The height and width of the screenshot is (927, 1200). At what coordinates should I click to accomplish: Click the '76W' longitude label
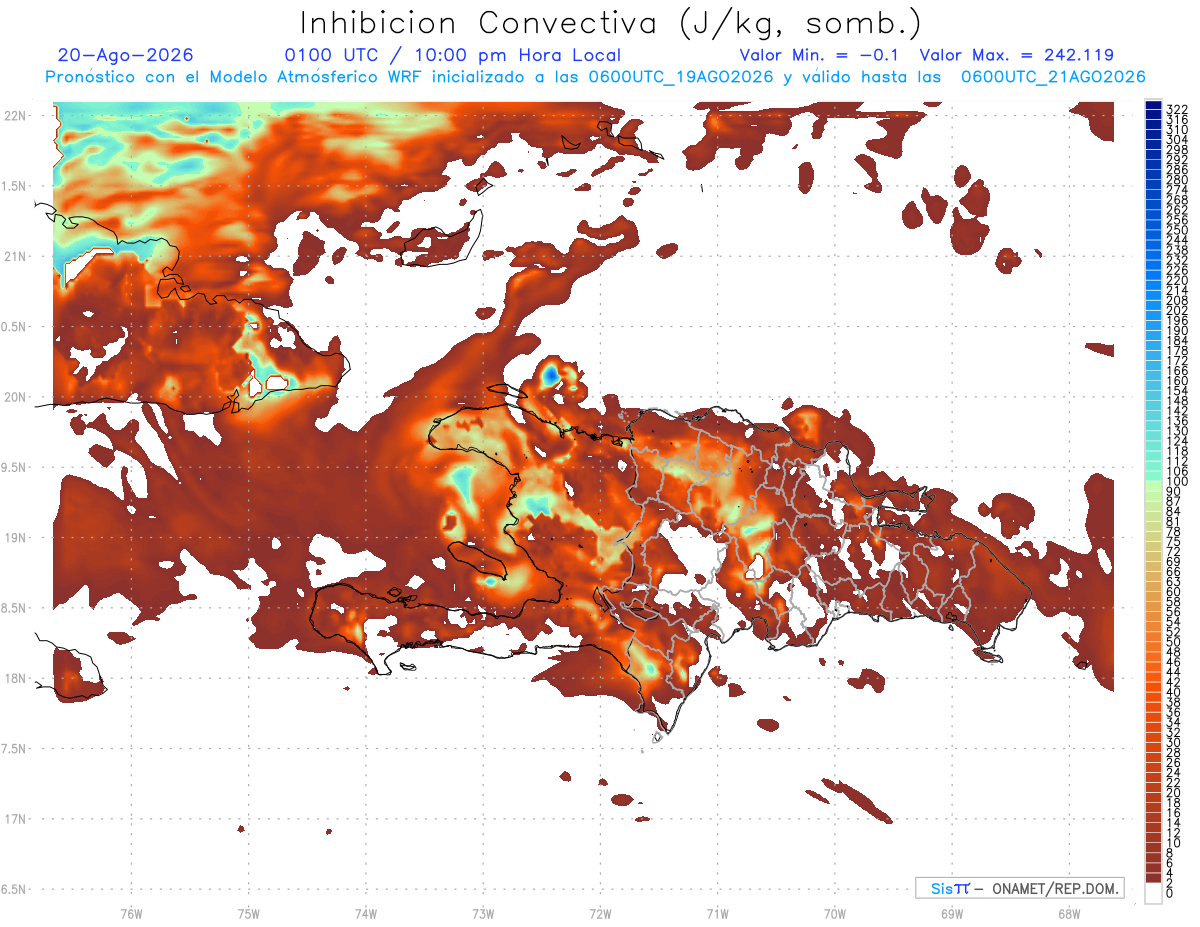[x=131, y=912]
